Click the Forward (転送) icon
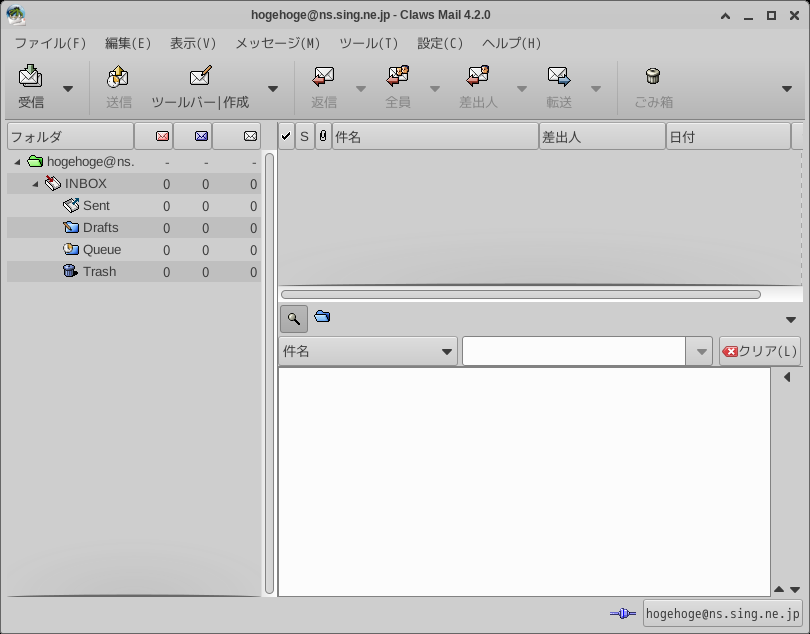The image size is (810, 634). [559, 76]
